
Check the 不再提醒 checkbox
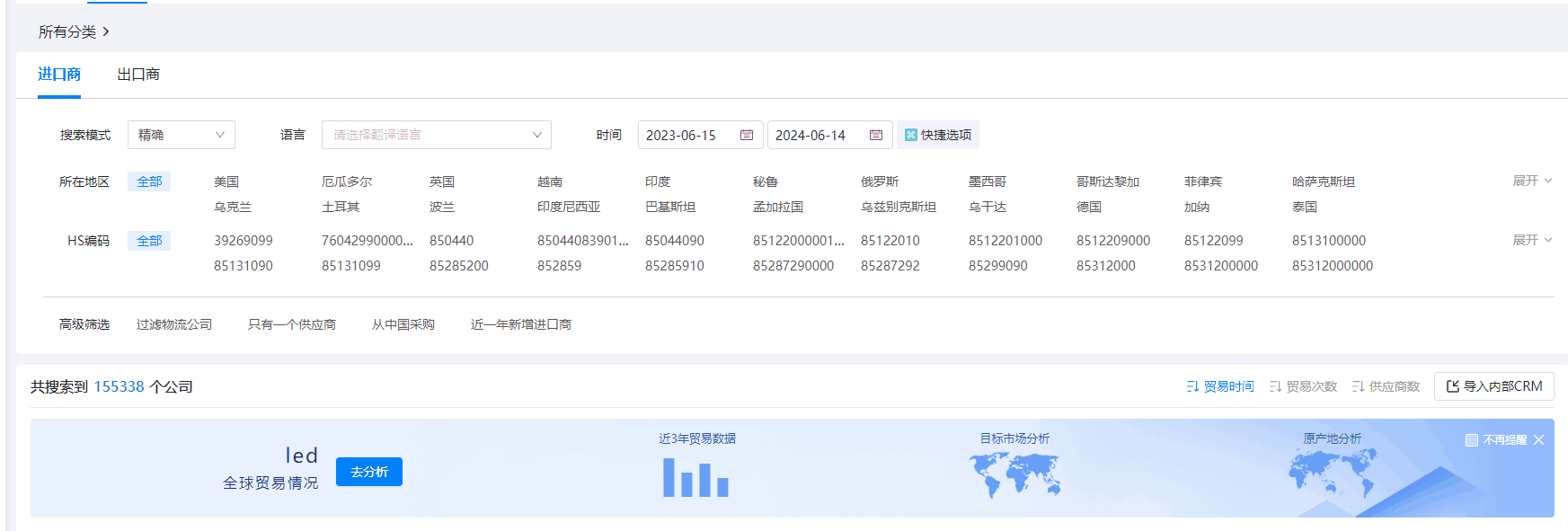[1472, 440]
